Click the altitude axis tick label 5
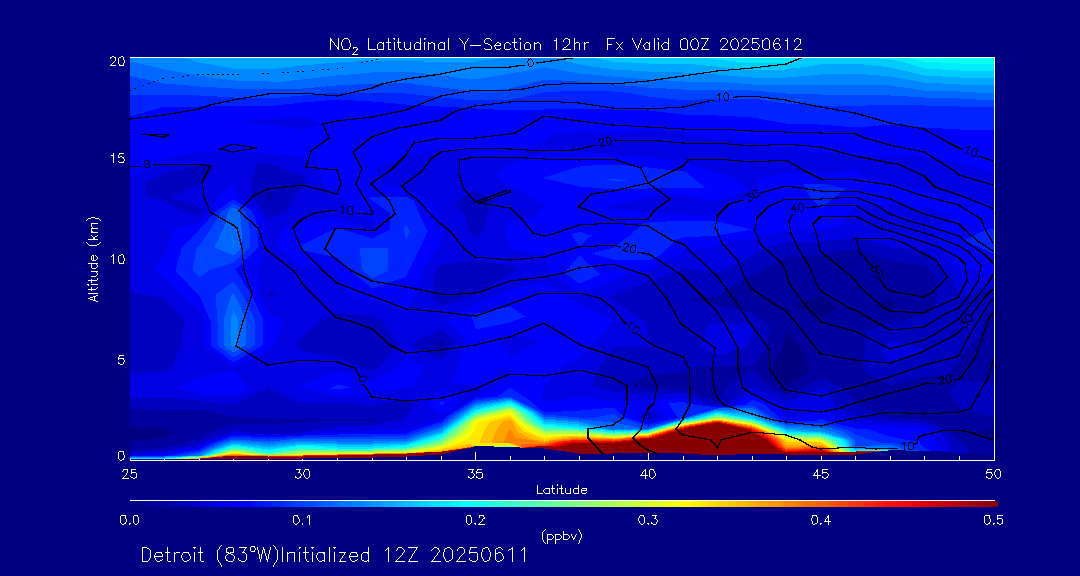The image size is (1080, 576). coord(121,359)
